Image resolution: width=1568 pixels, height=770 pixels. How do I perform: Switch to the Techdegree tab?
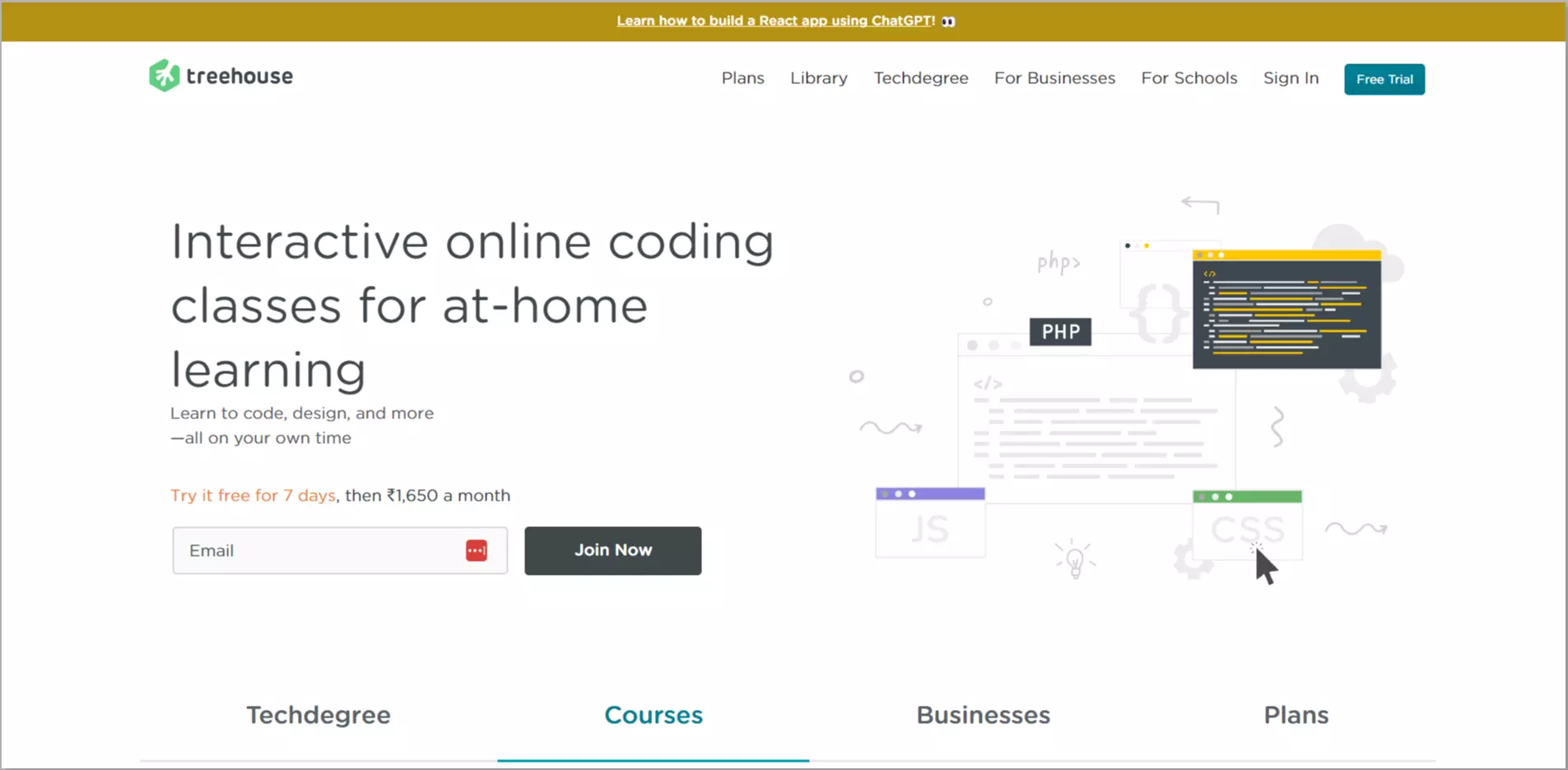tap(319, 715)
